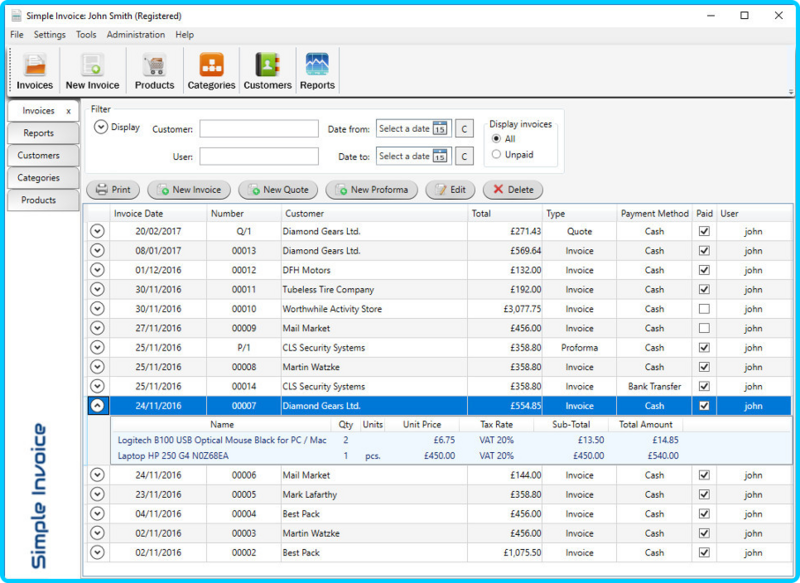Expand details of invoice 00010

[97, 309]
